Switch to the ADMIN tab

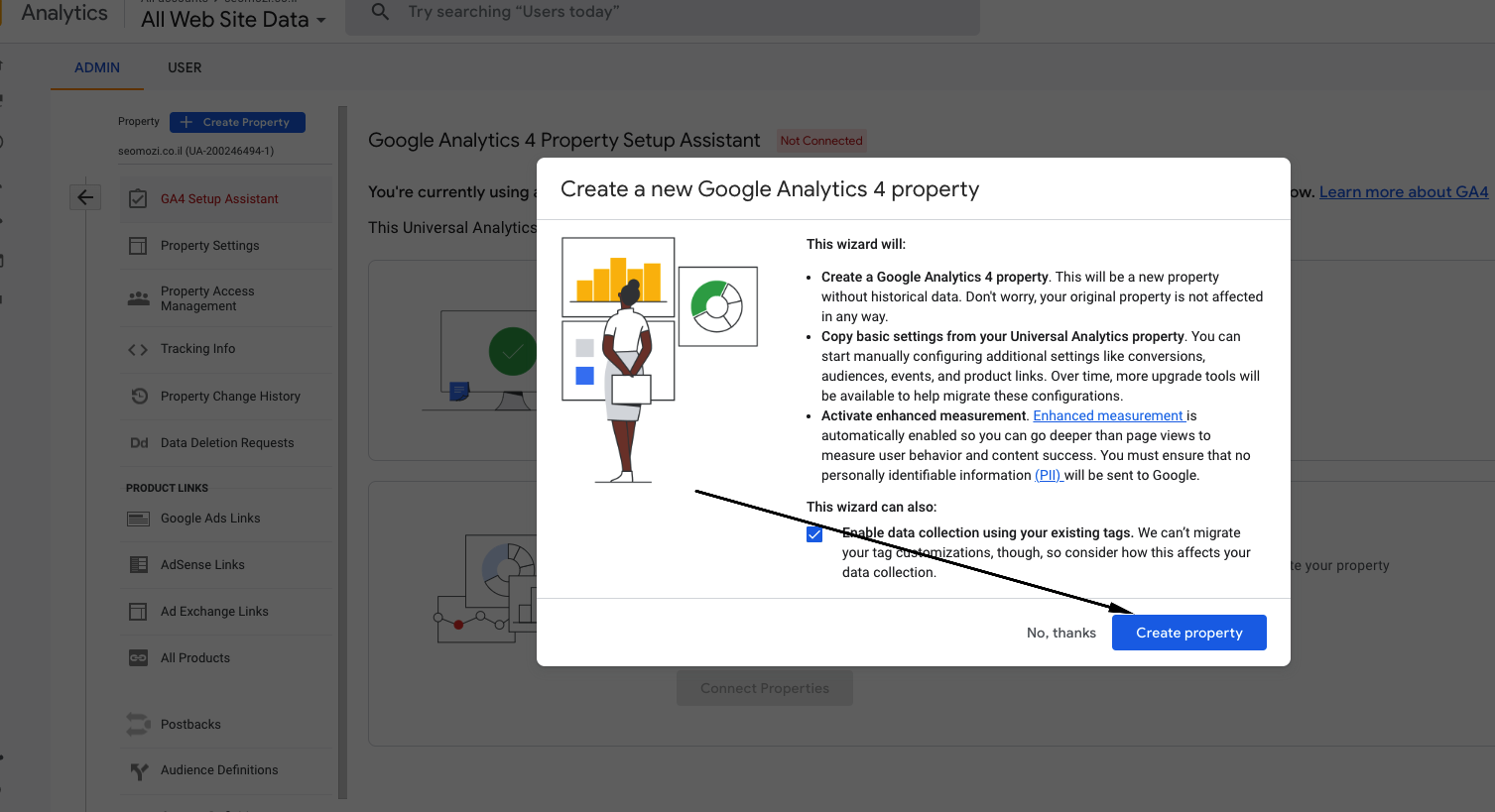pos(97,67)
